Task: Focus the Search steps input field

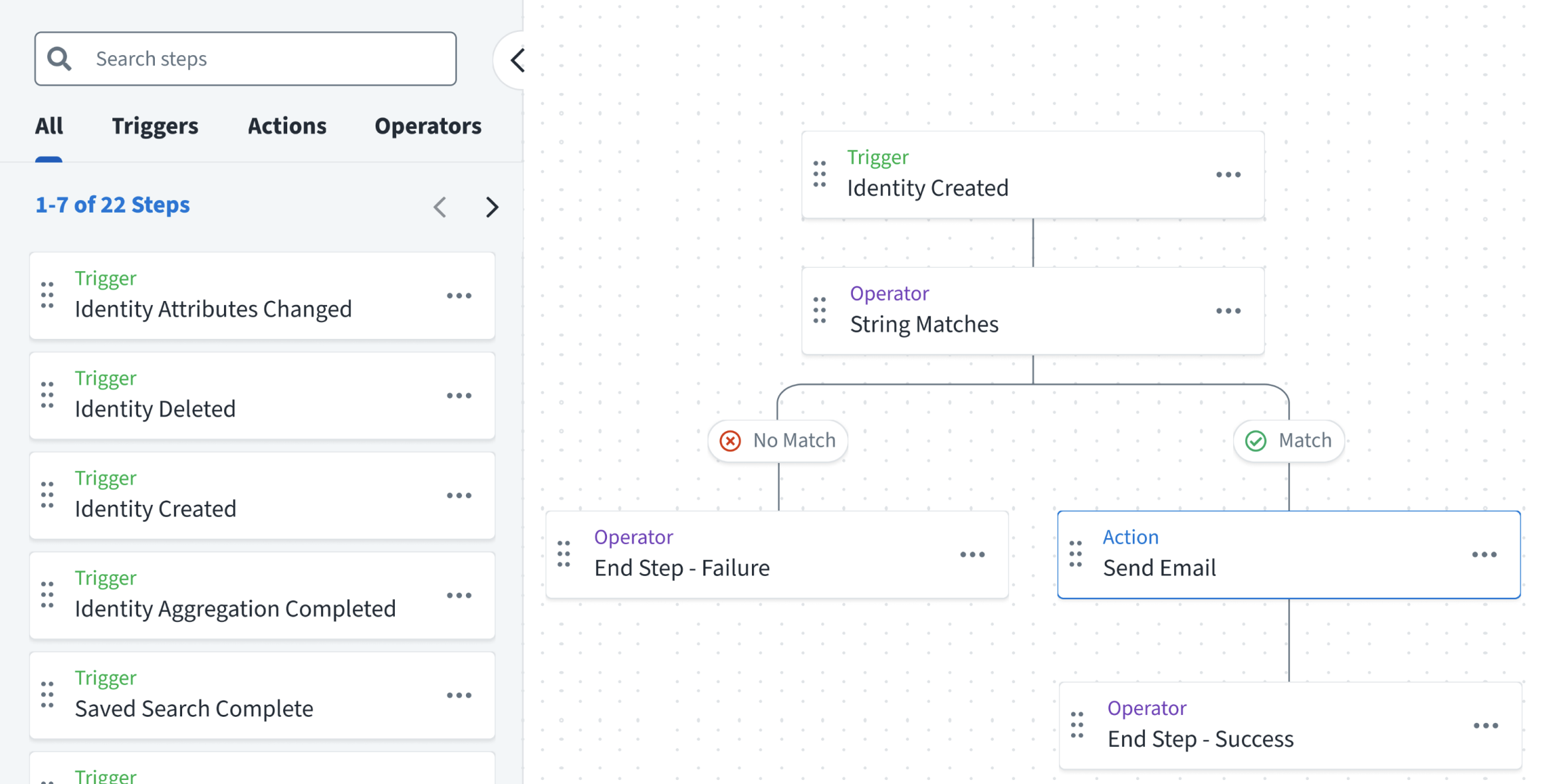Action: tap(266, 58)
